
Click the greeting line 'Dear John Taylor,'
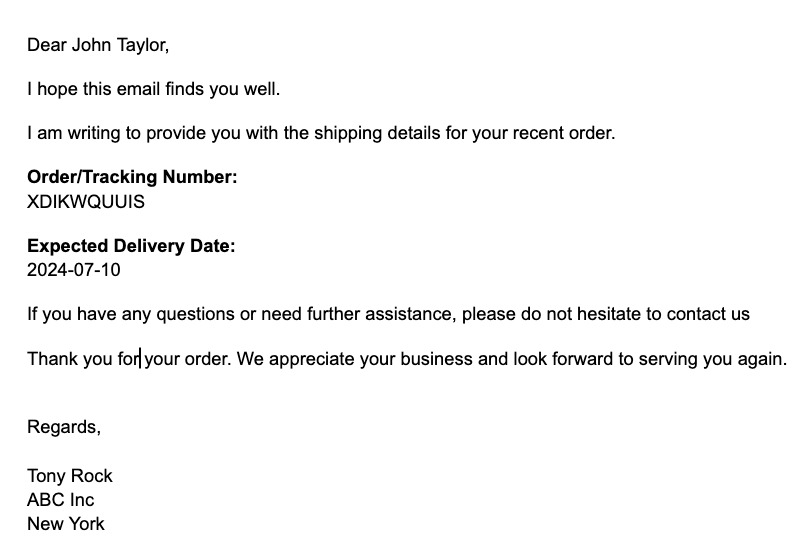tap(98, 45)
